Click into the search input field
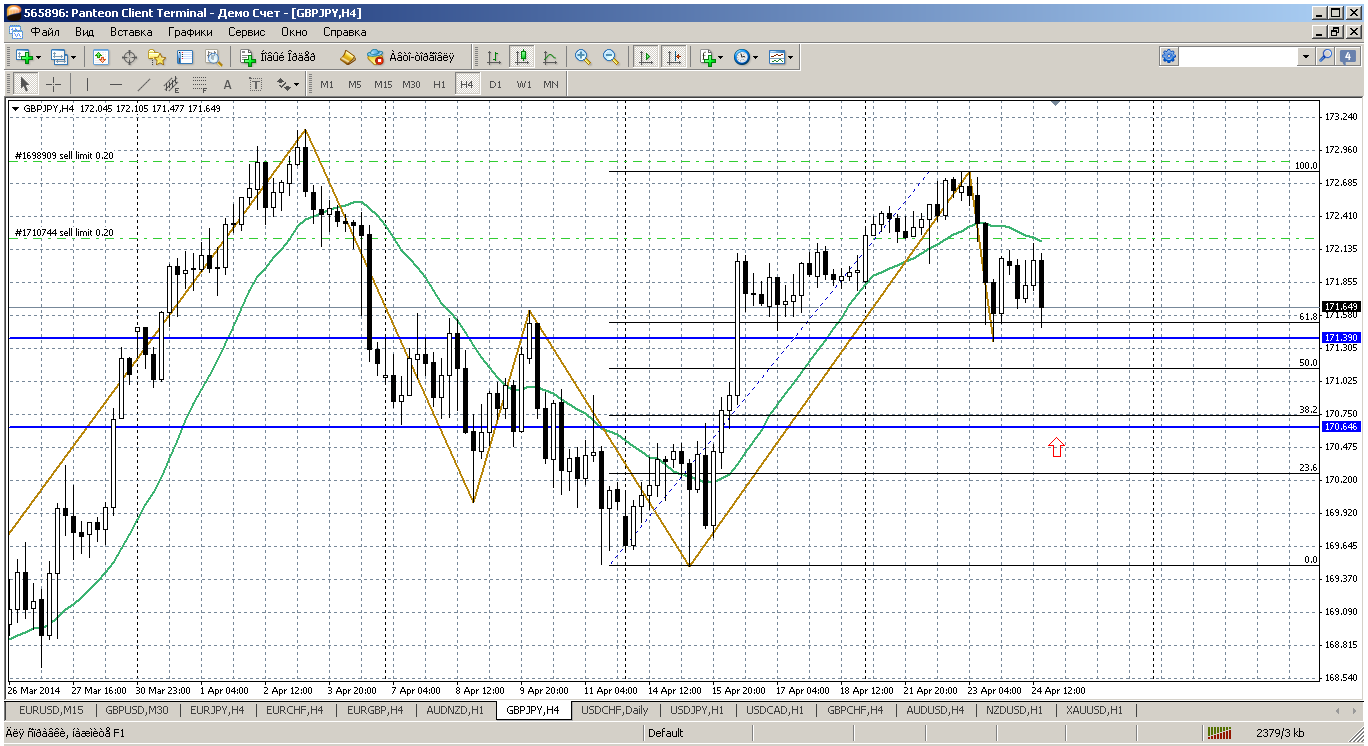 [1239, 57]
